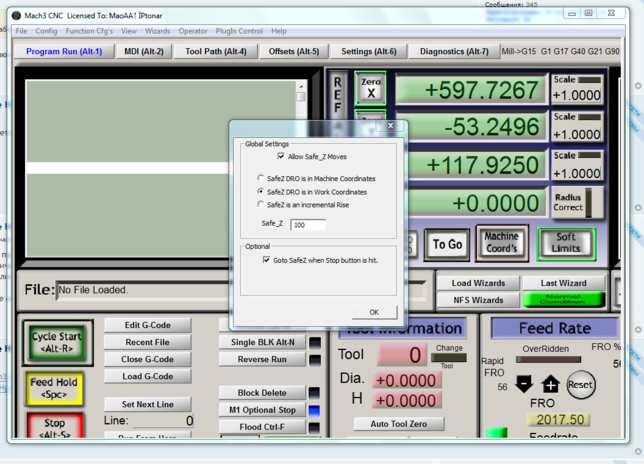This screenshot has width=644, height=464.
Task: Click the Recent File button
Action: coord(147,342)
